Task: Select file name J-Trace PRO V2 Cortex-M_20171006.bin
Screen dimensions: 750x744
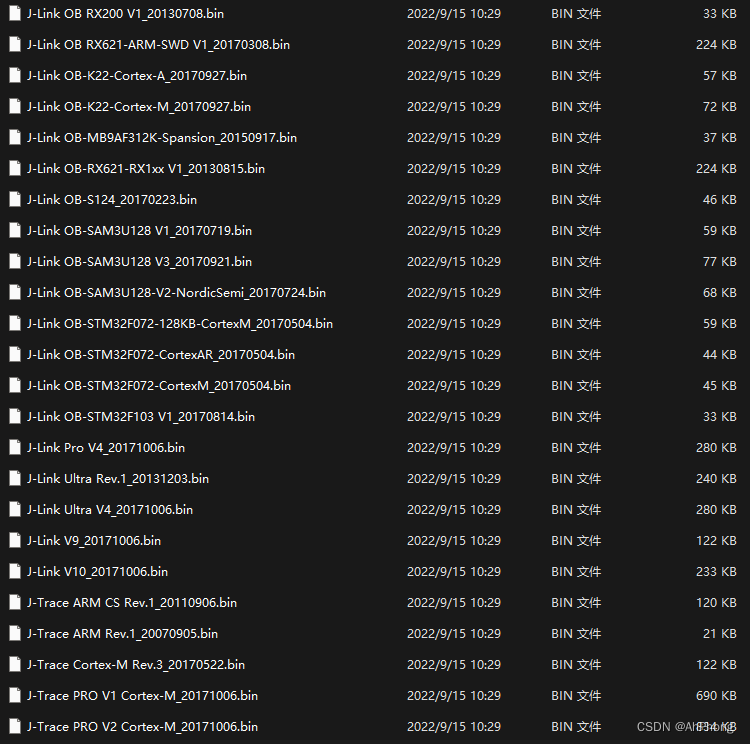Action: [143, 727]
